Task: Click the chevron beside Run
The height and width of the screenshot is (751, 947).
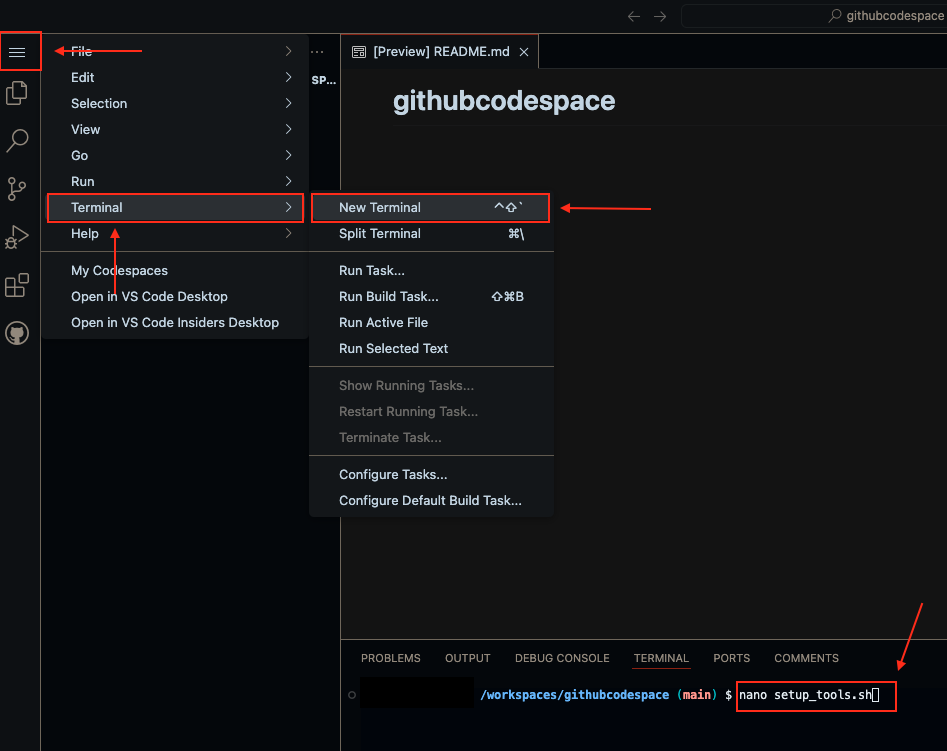Action: [x=289, y=181]
